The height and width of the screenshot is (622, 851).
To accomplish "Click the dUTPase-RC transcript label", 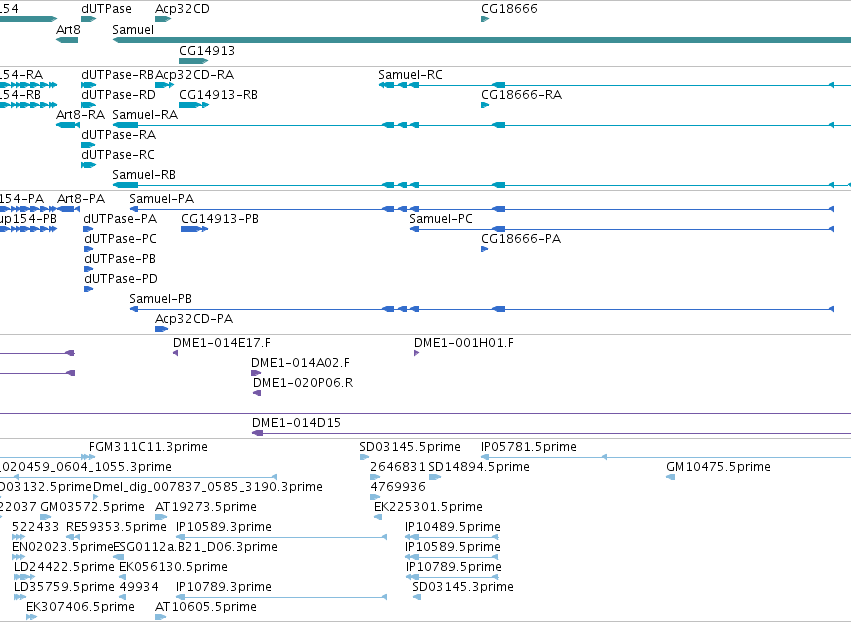I will pos(118,155).
